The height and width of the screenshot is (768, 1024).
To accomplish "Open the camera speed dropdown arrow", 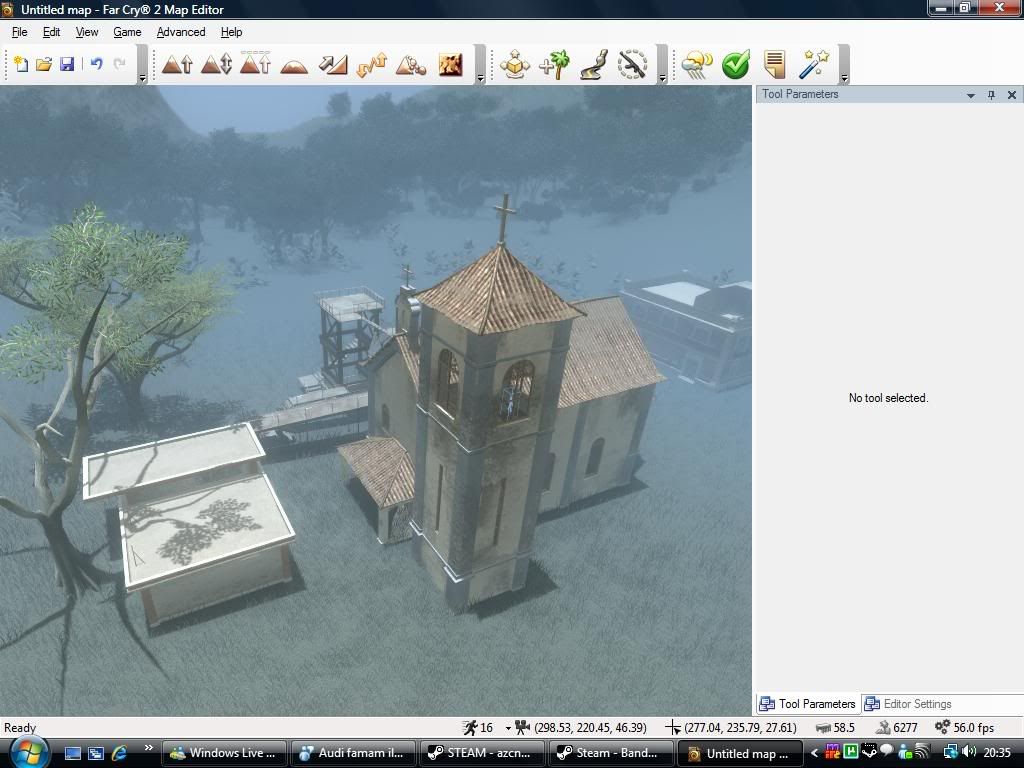I will point(508,728).
